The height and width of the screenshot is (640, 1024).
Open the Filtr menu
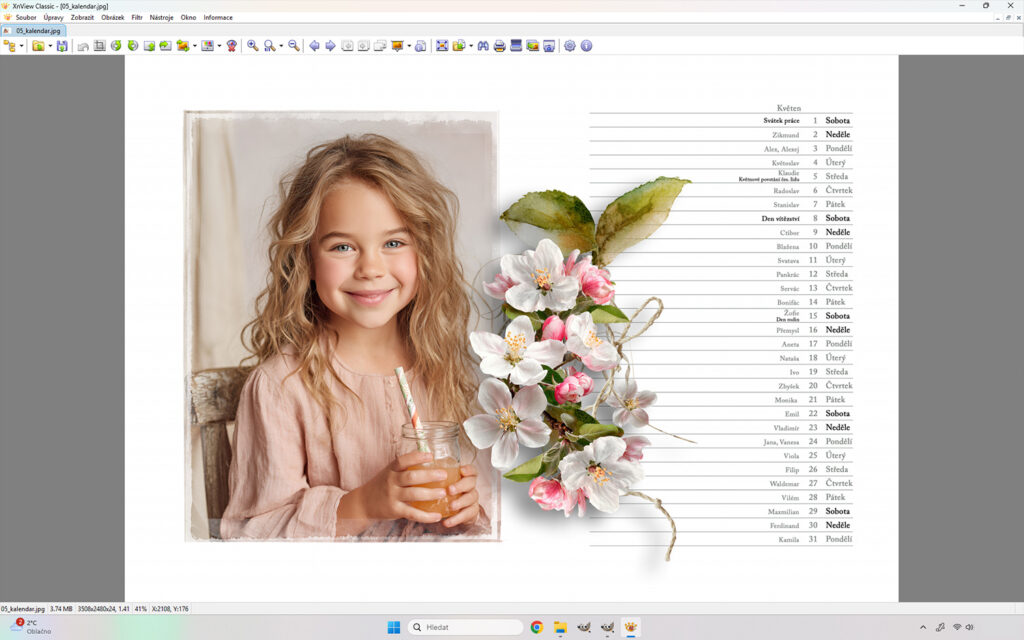coord(137,17)
